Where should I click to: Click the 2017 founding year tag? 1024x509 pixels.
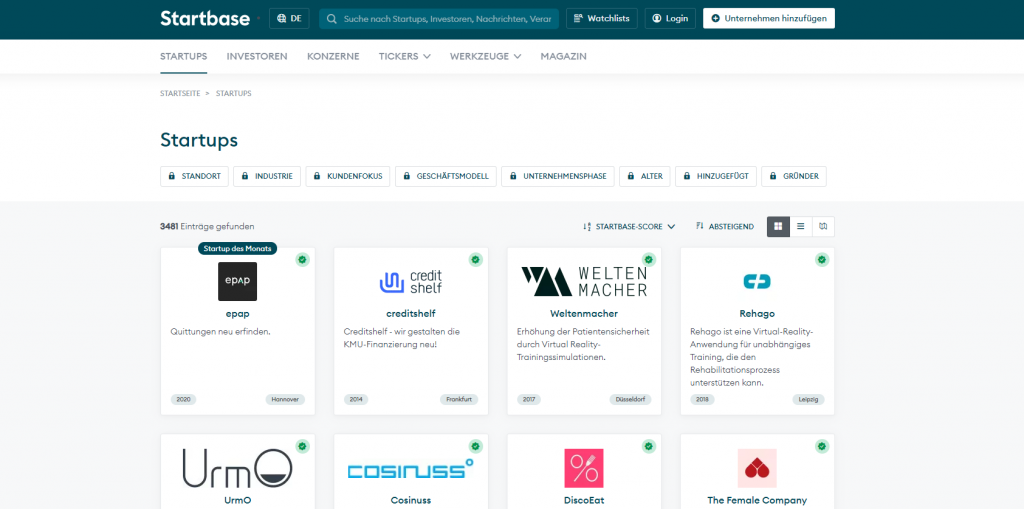(530, 400)
